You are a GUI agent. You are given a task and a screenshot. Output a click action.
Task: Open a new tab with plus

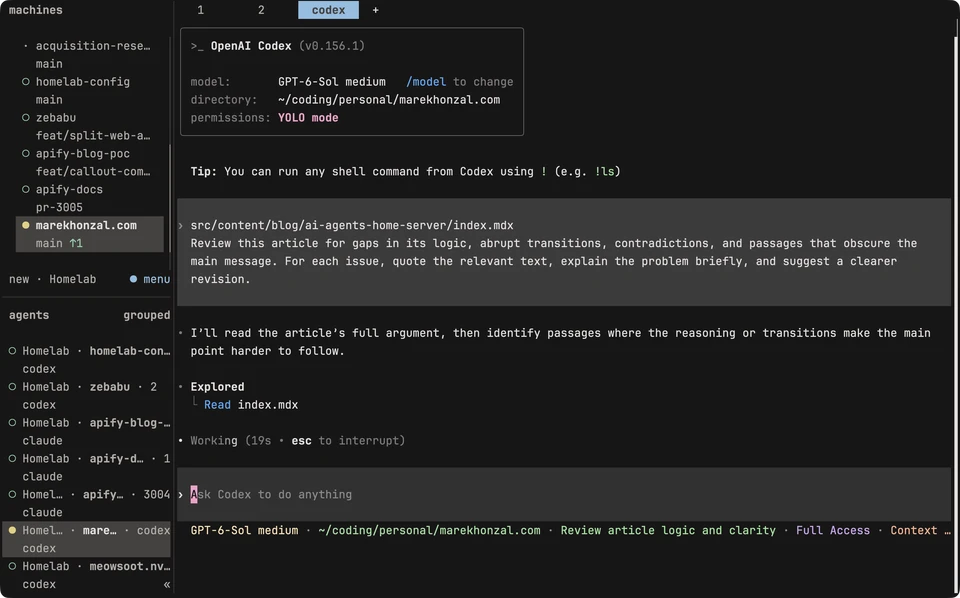[375, 10]
